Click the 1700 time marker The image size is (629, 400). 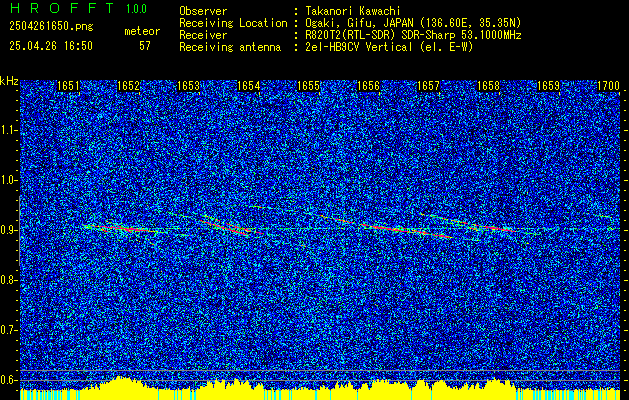[609, 86]
